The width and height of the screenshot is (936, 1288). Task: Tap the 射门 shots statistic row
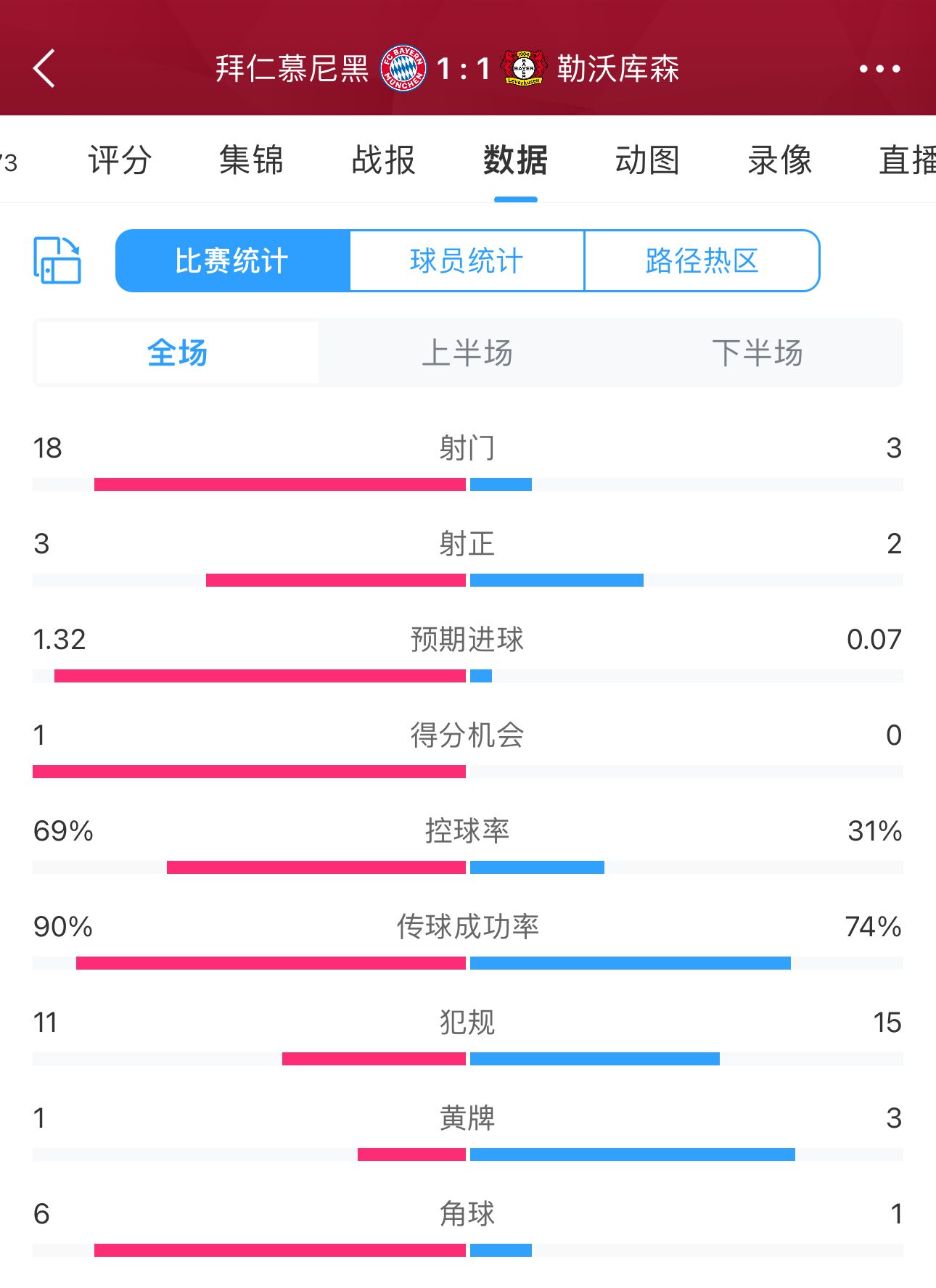[468, 462]
